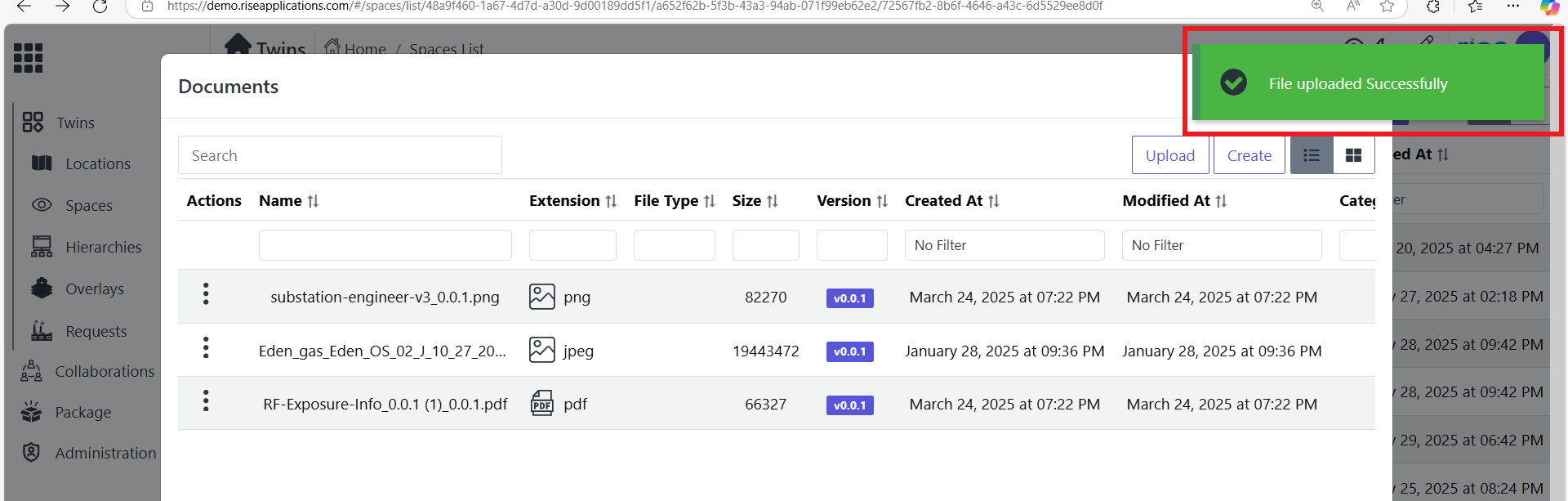Sort documents by Modified At

[x=1221, y=201]
